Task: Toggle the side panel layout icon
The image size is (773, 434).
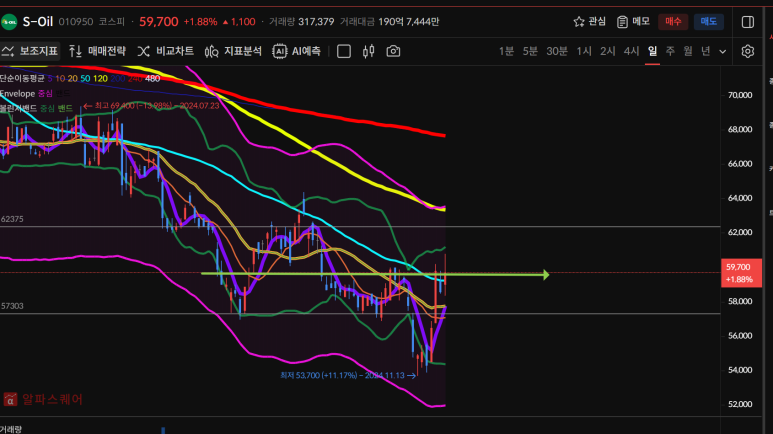Action: (x=748, y=22)
